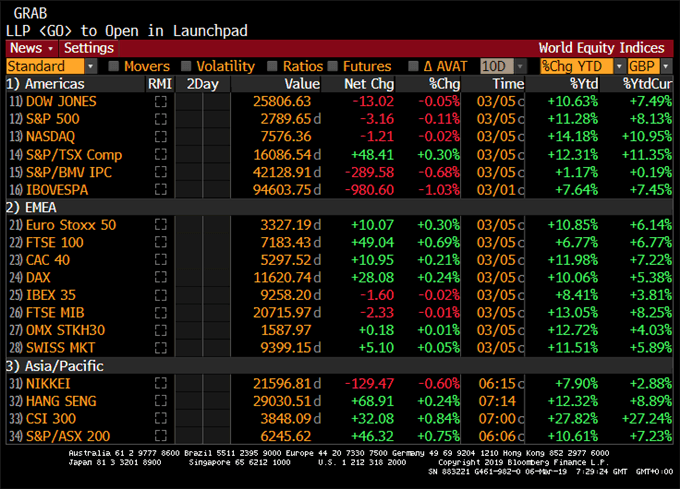The height and width of the screenshot is (489, 680).
Task: Click NIKKEI percent change -0.60%
Action: coord(439,383)
